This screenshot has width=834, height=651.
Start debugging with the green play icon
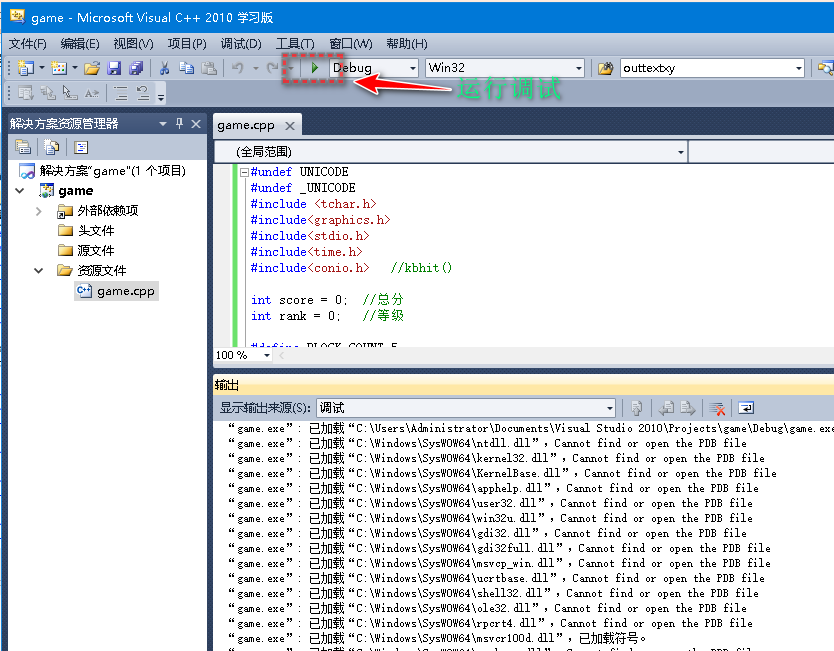[x=314, y=68]
